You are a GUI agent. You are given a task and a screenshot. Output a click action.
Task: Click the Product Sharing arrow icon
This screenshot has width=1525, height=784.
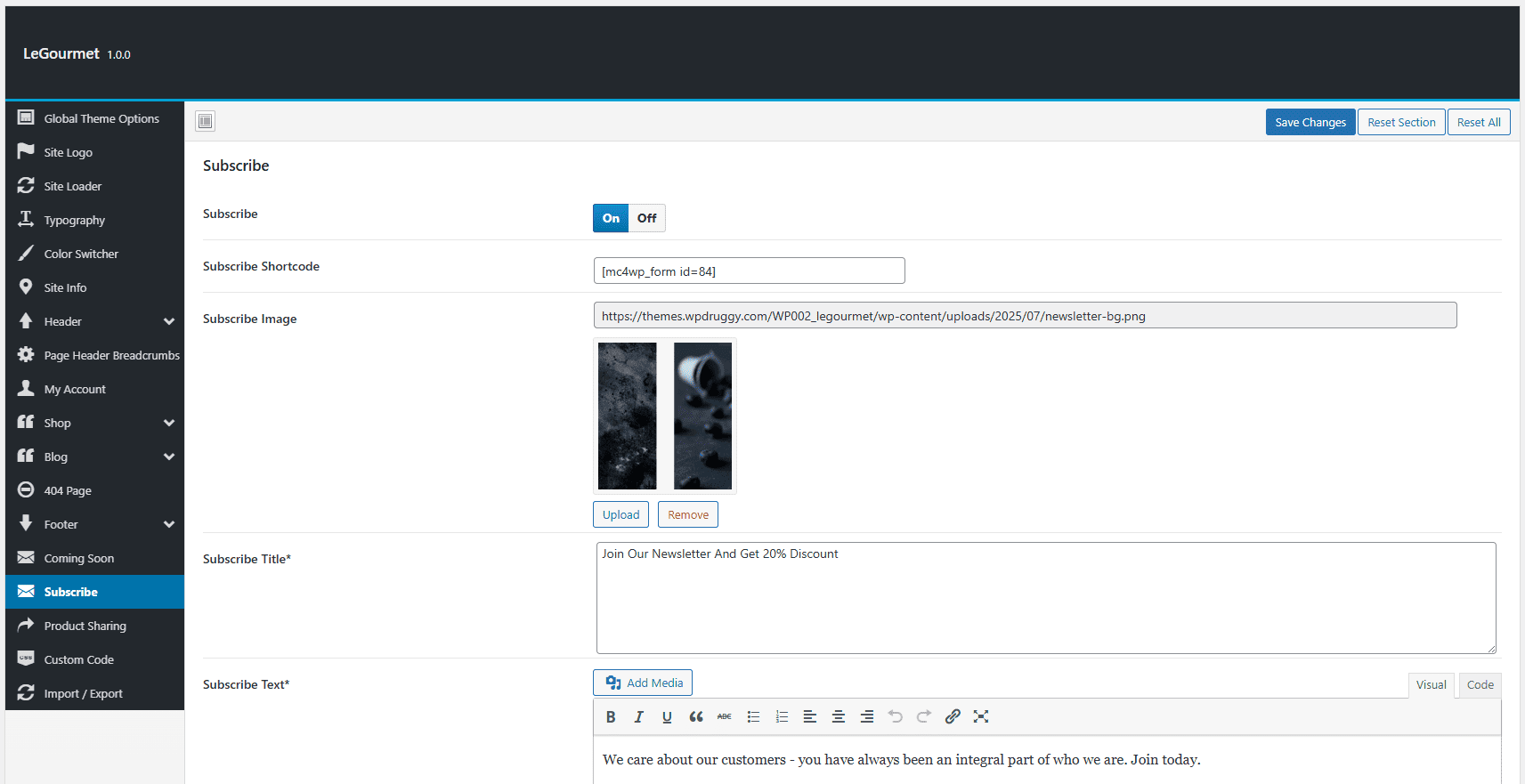(26, 625)
